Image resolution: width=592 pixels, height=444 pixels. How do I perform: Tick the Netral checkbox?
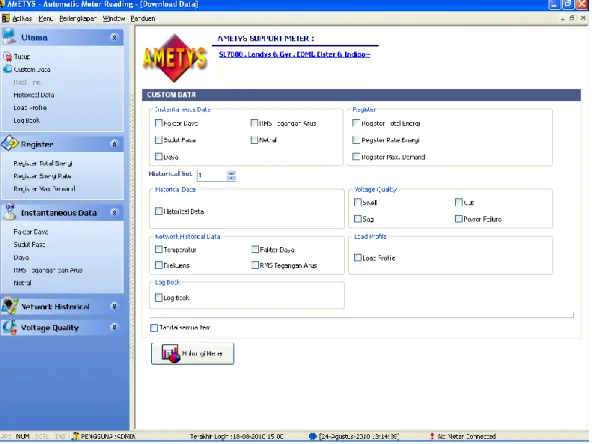click(254, 140)
